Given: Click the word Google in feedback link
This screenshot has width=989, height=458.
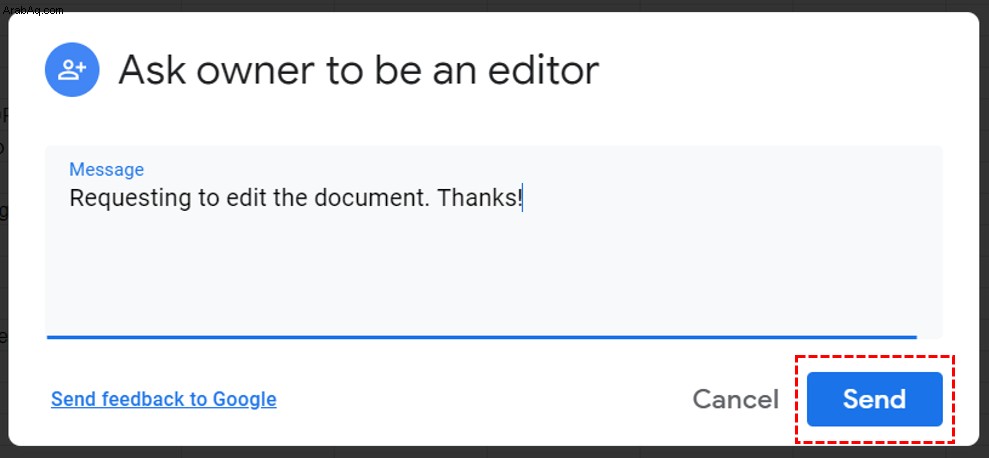Looking at the screenshot, I should (x=244, y=399).
